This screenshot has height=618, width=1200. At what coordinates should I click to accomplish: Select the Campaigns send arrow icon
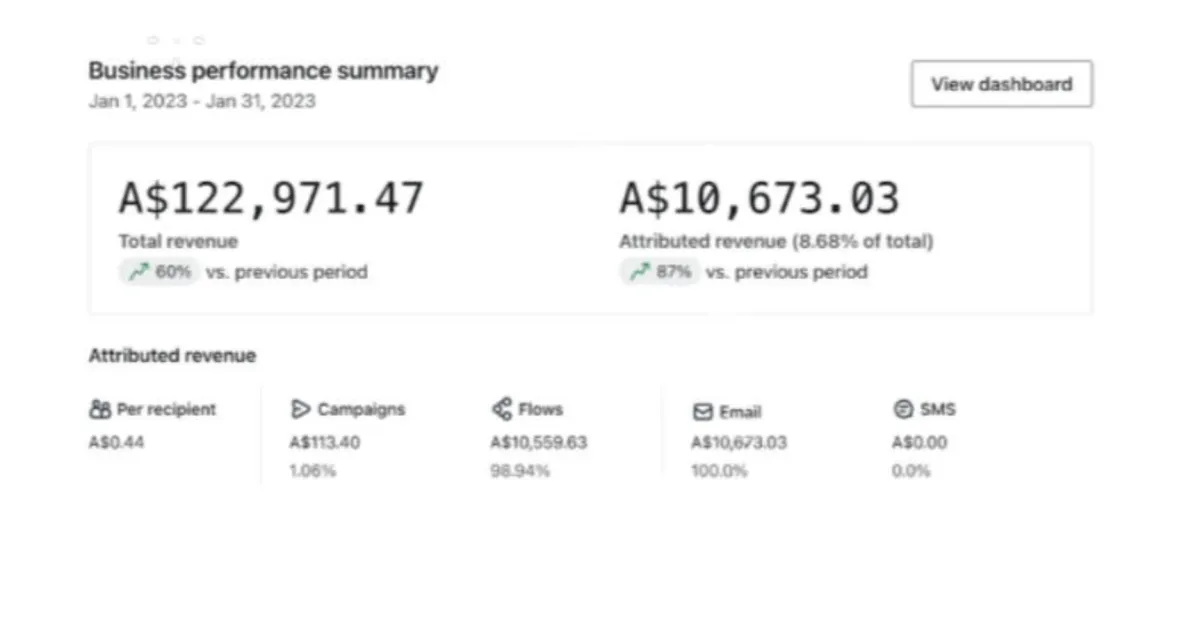coord(300,409)
